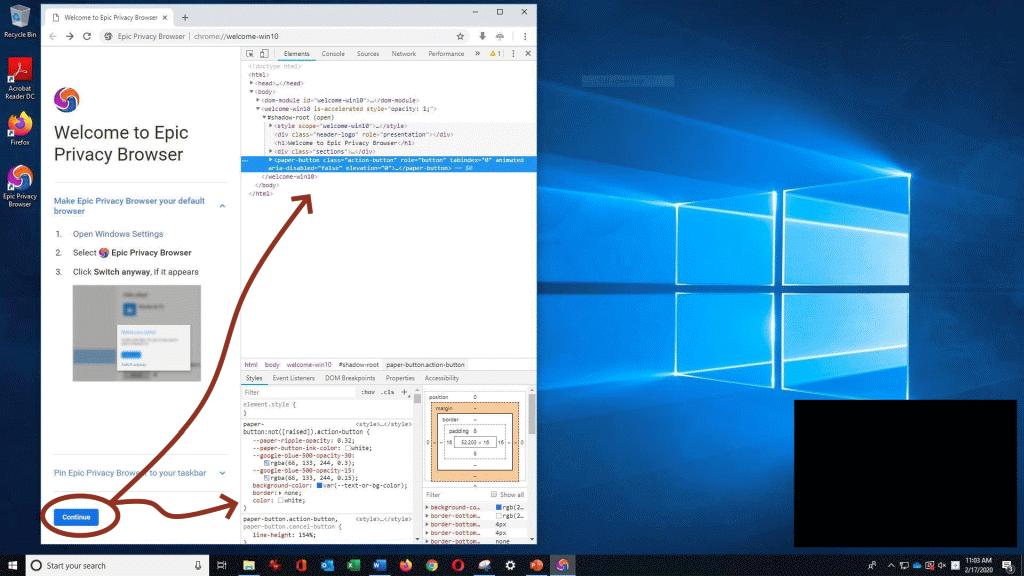Open the DOM Breakpoints tab
This screenshot has height=576, width=1024.
click(350, 378)
